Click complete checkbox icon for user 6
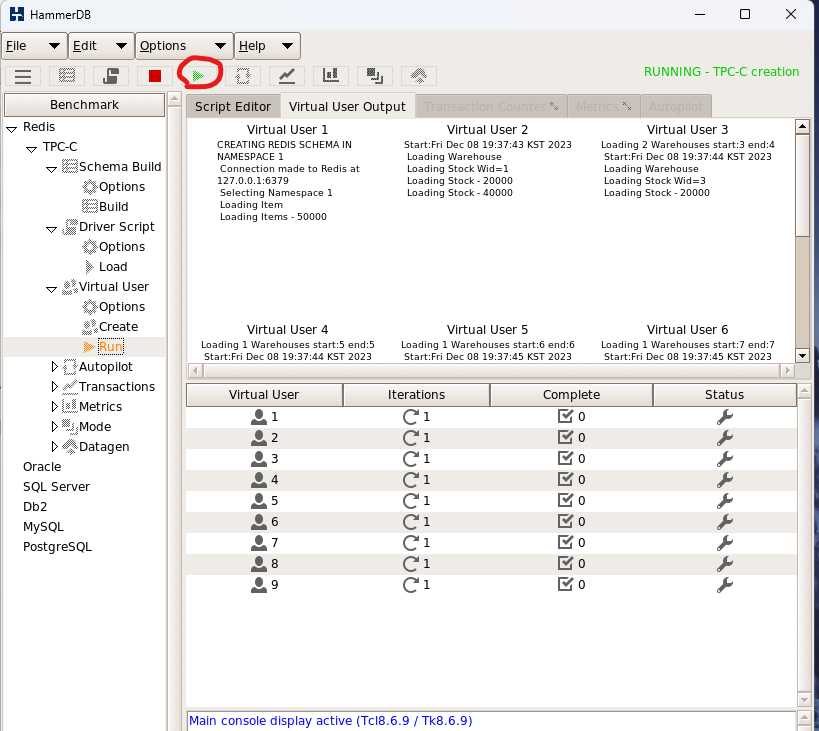819x731 pixels. pyautogui.click(x=565, y=521)
